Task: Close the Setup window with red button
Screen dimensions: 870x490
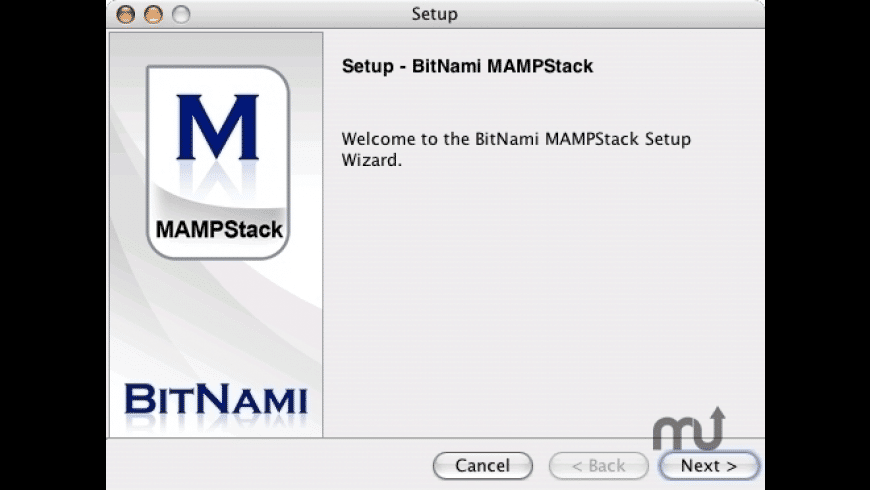Action: (x=126, y=14)
